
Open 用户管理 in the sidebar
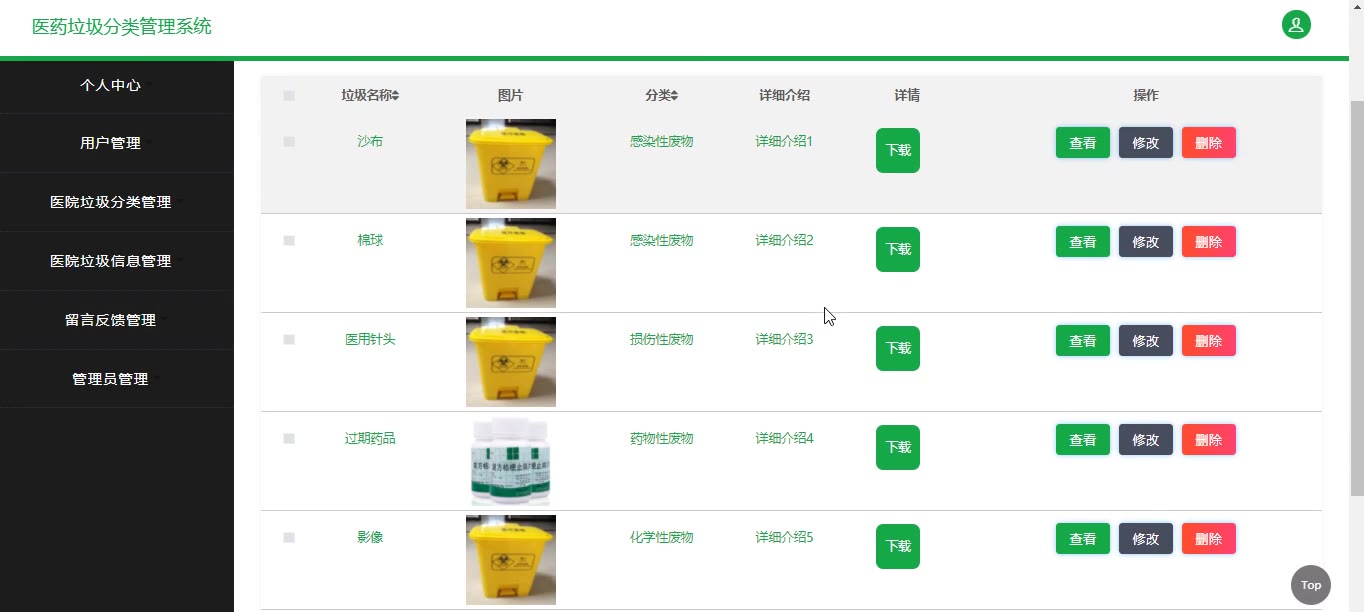[117, 143]
